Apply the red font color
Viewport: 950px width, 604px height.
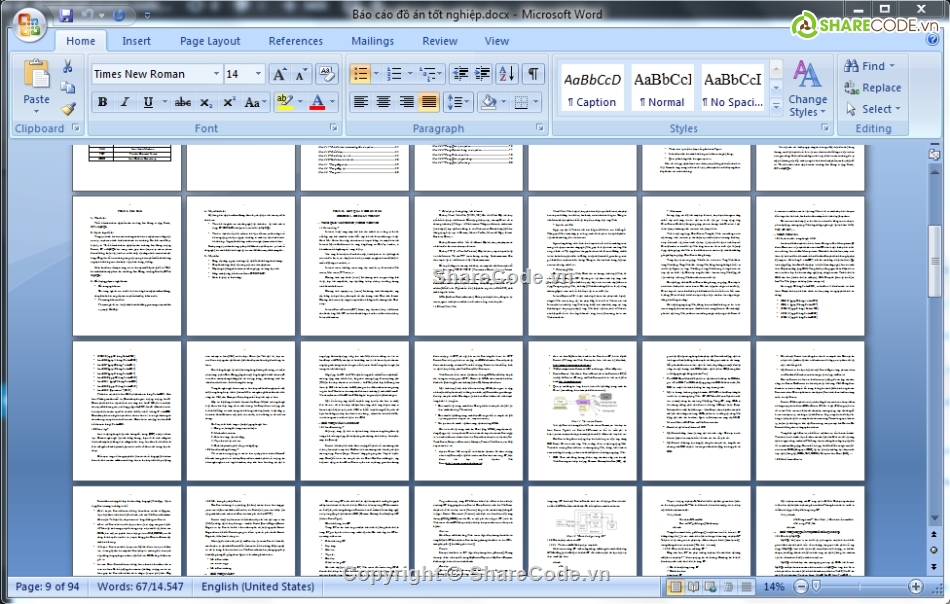coord(317,102)
